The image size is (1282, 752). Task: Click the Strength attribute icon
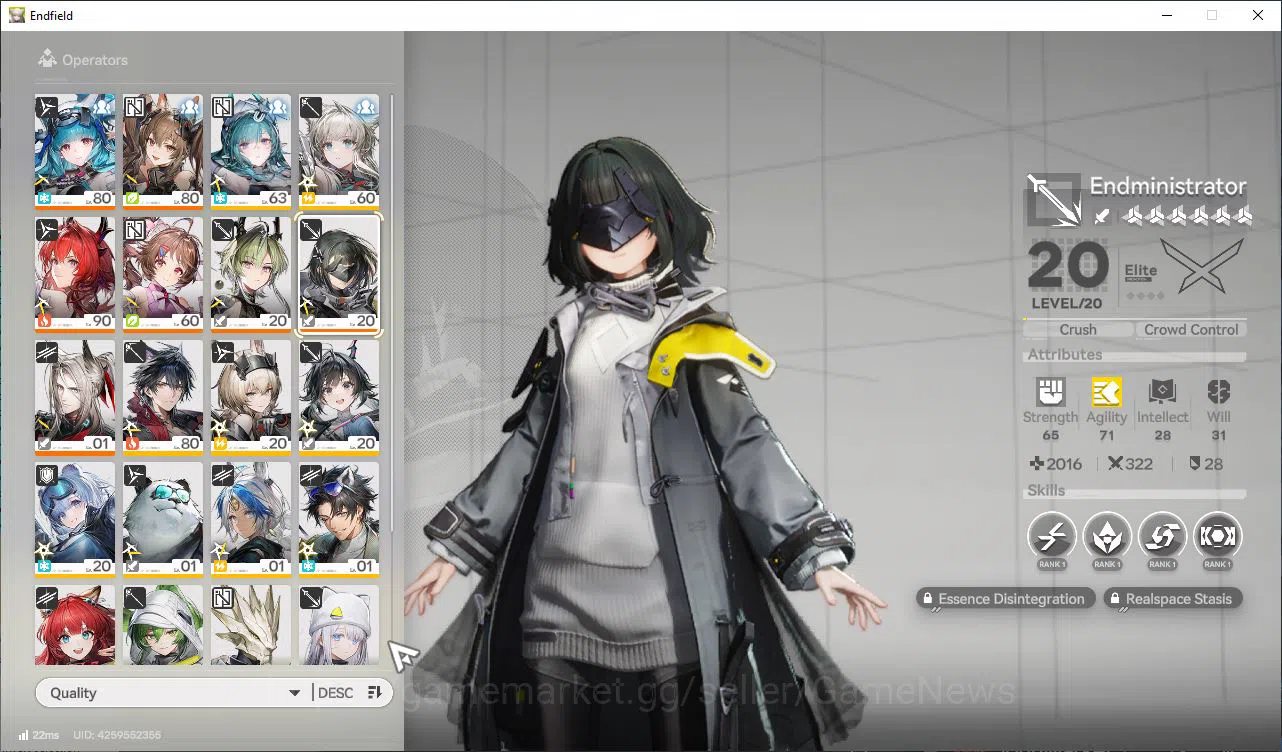tap(1051, 392)
